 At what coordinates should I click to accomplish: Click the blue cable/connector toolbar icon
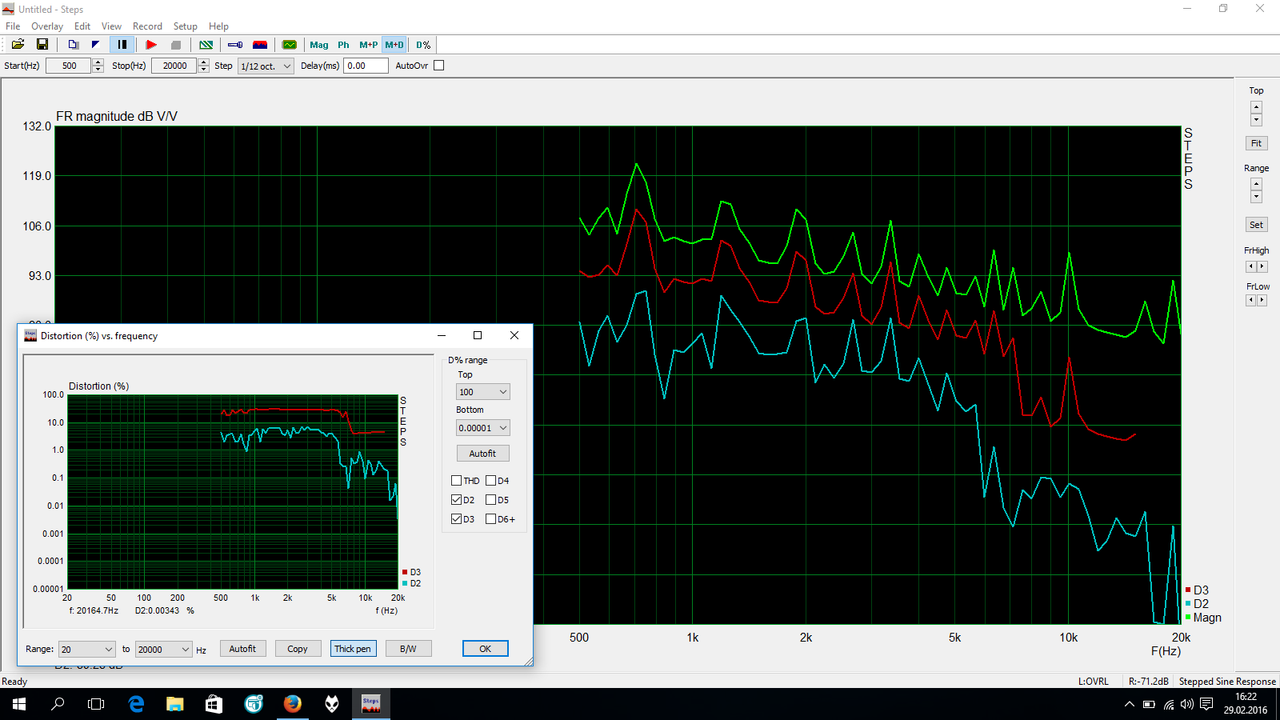[x=235, y=45]
